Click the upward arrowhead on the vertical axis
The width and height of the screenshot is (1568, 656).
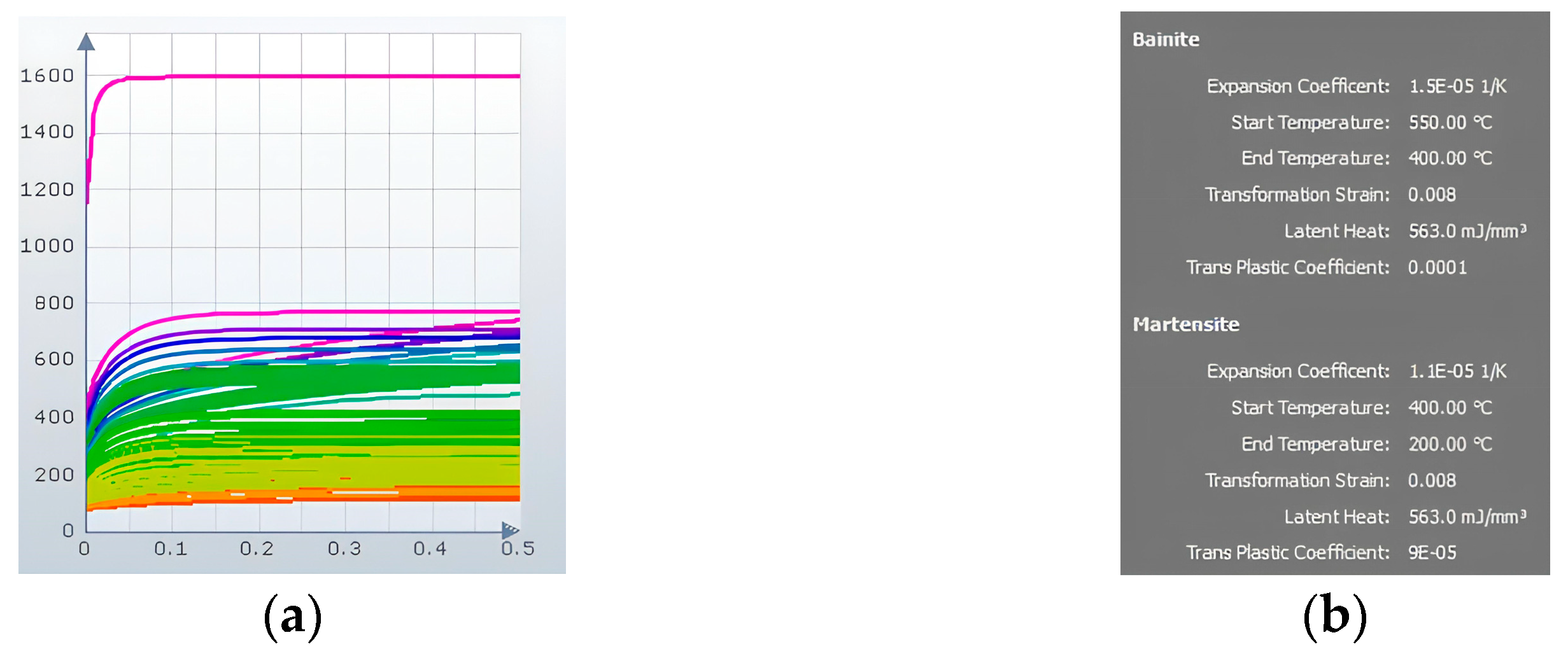(86, 42)
